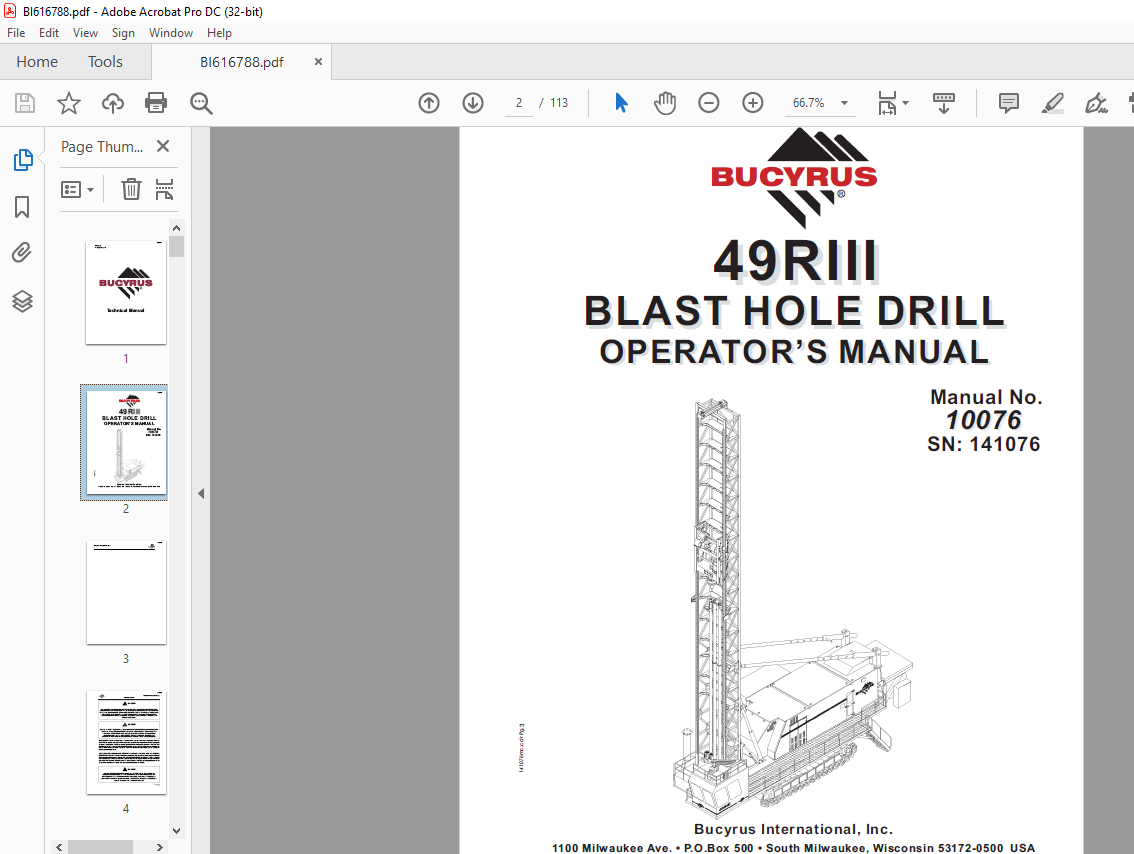Open the File menu
This screenshot has width=1134, height=854.
[16, 33]
